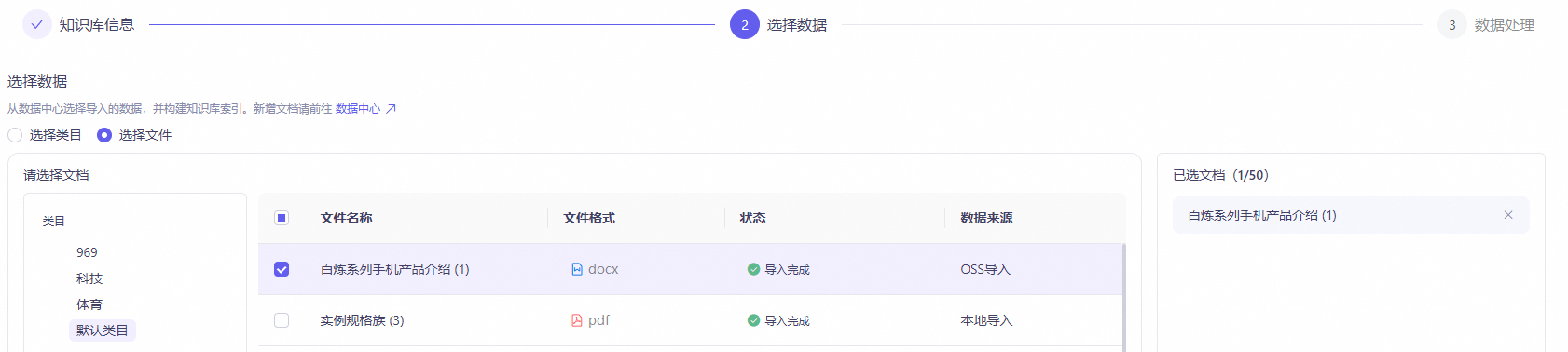Toggle the select-all checkbox in the table header
Viewport: 1568px width, 352px height.
[x=282, y=218]
